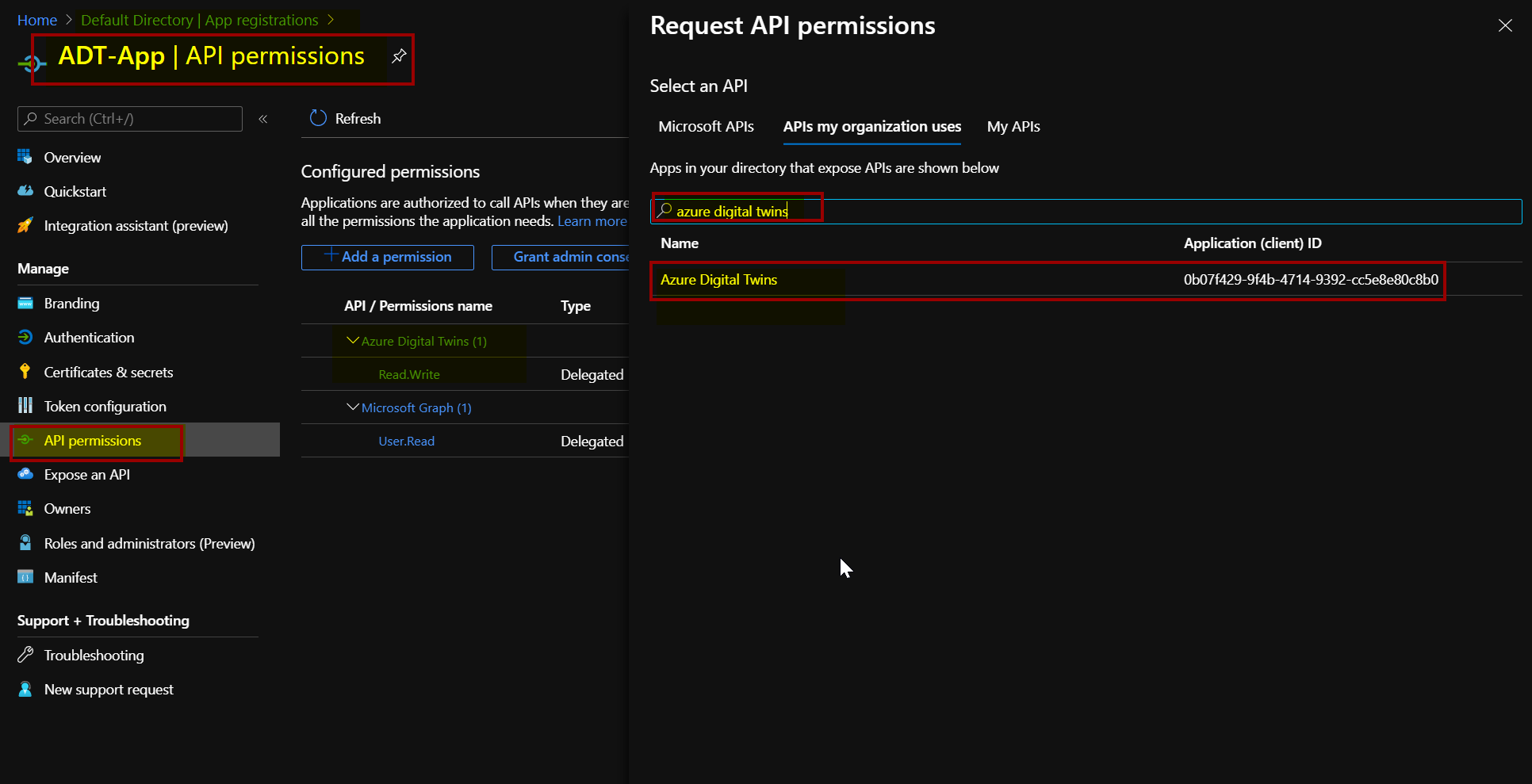This screenshot has height=784, width=1532.
Task: Click the API permissions sidebar icon
Action: tap(25, 440)
